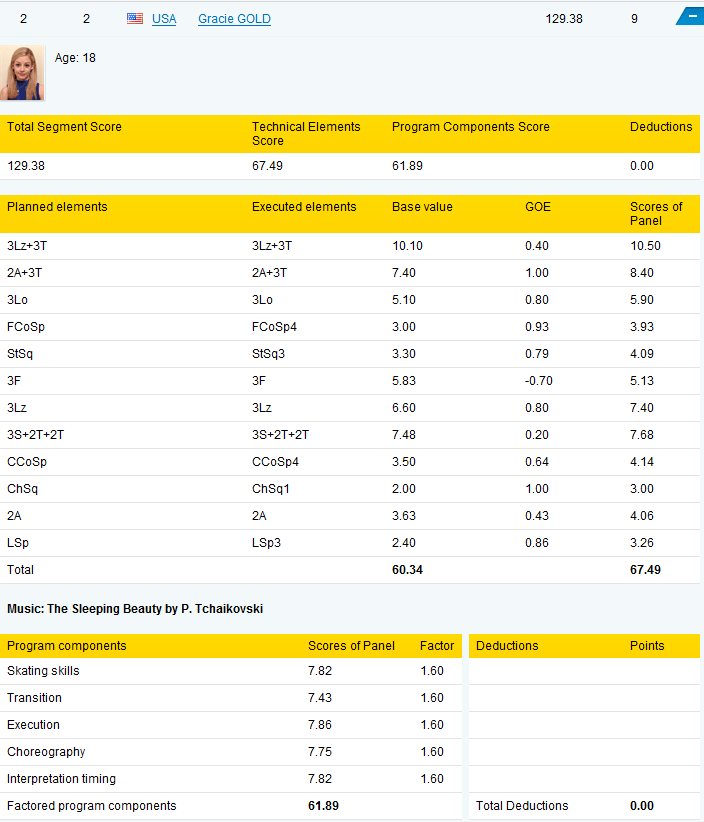Open the USA country link
Image resolution: width=704 pixels, height=822 pixels.
point(164,19)
